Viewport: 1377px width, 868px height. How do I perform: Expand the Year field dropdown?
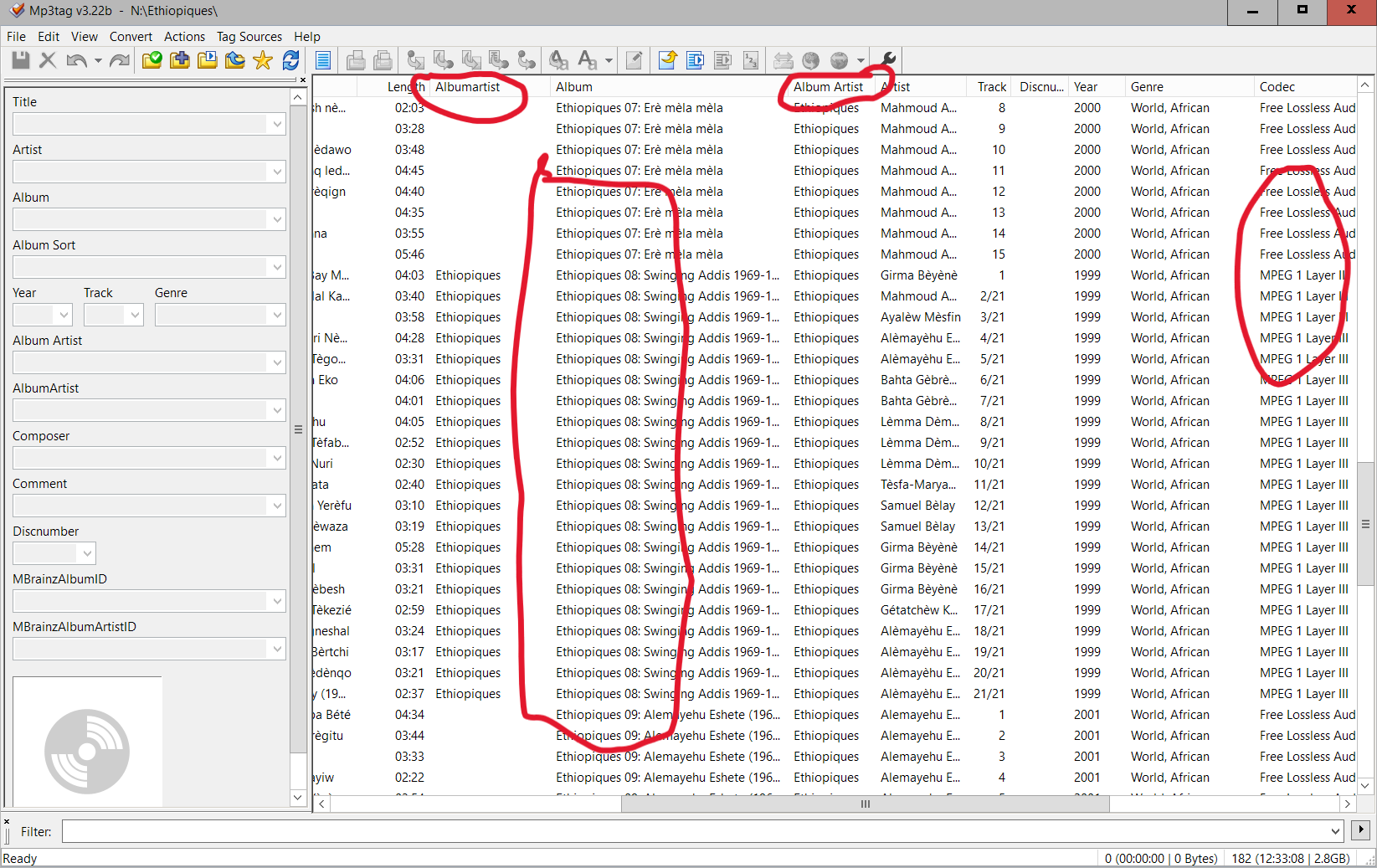click(64, 315)
